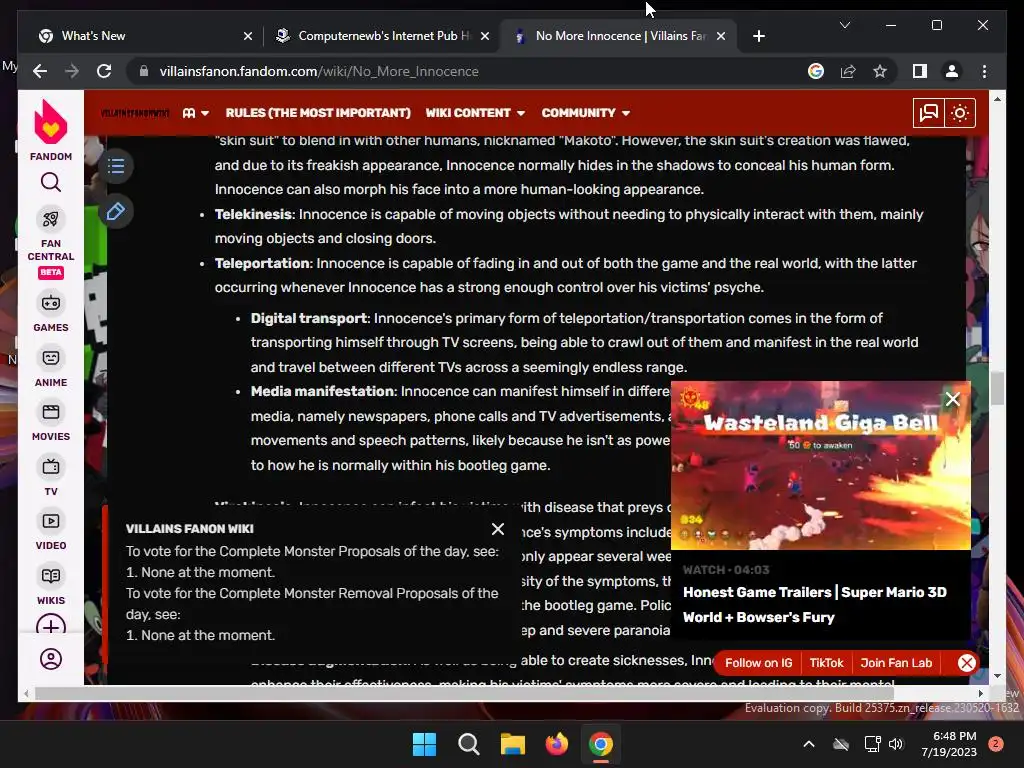Open the clock showing 6:48 PM
1024x768 pixels.
(x=949, y=744)
